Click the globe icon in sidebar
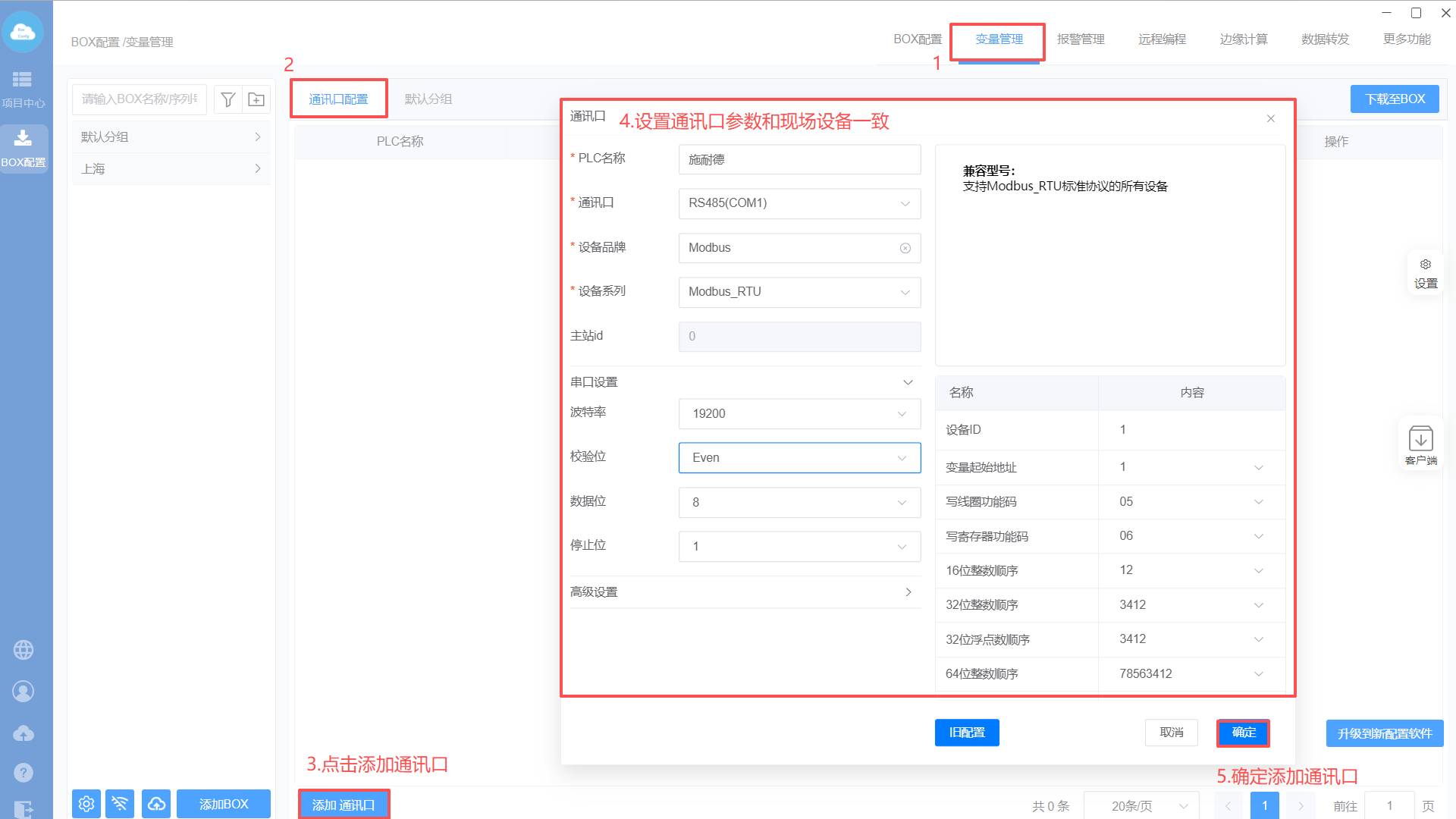 [24, 650]
